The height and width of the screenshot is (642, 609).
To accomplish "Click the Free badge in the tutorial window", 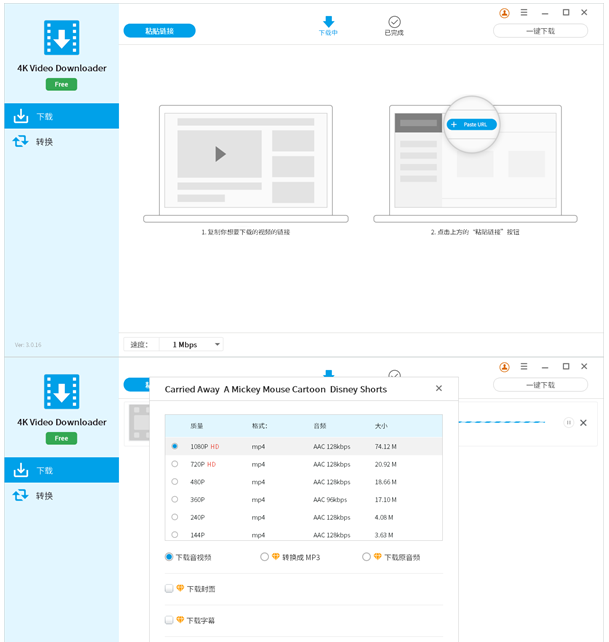I will 61,84.
